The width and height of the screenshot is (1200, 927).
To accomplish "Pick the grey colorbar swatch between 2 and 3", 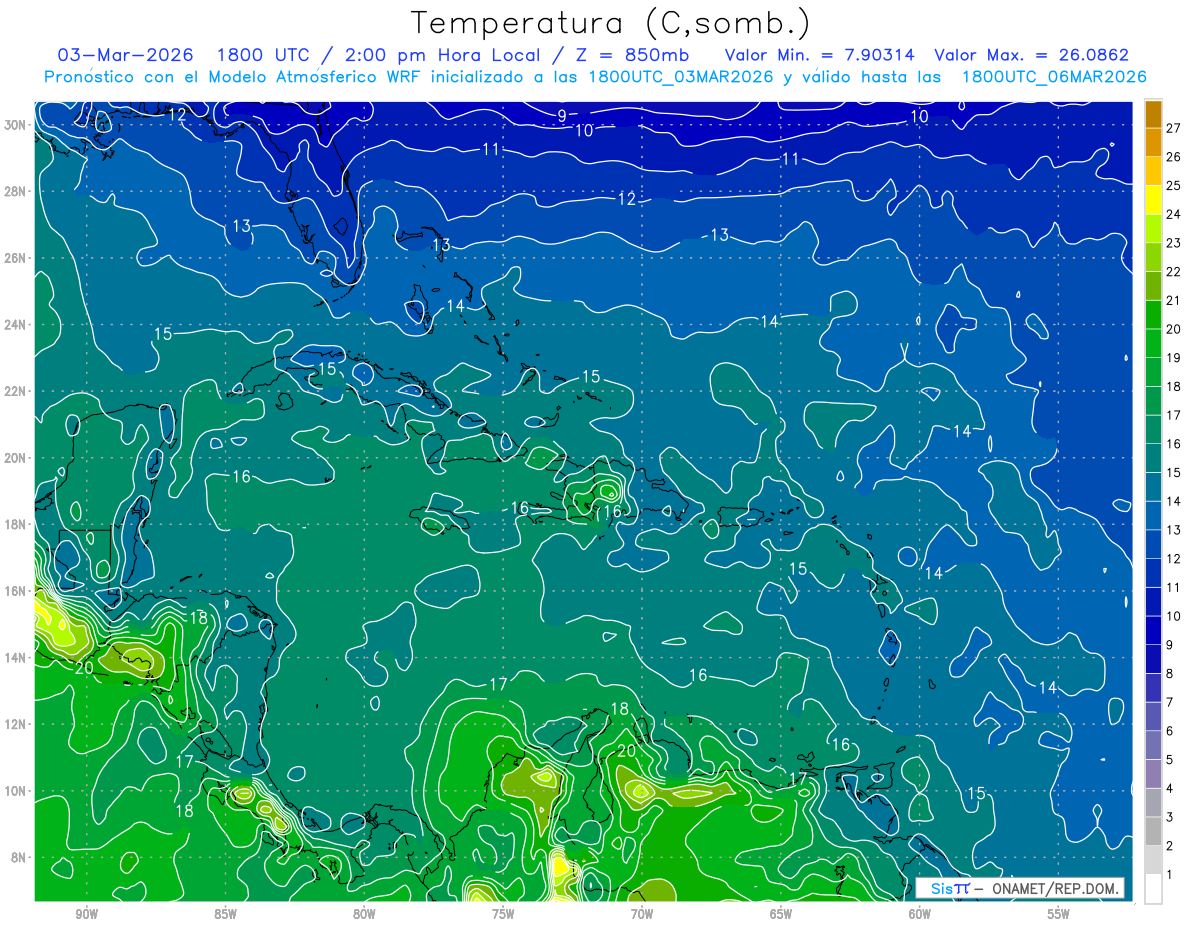I will tap(1153, 831).
